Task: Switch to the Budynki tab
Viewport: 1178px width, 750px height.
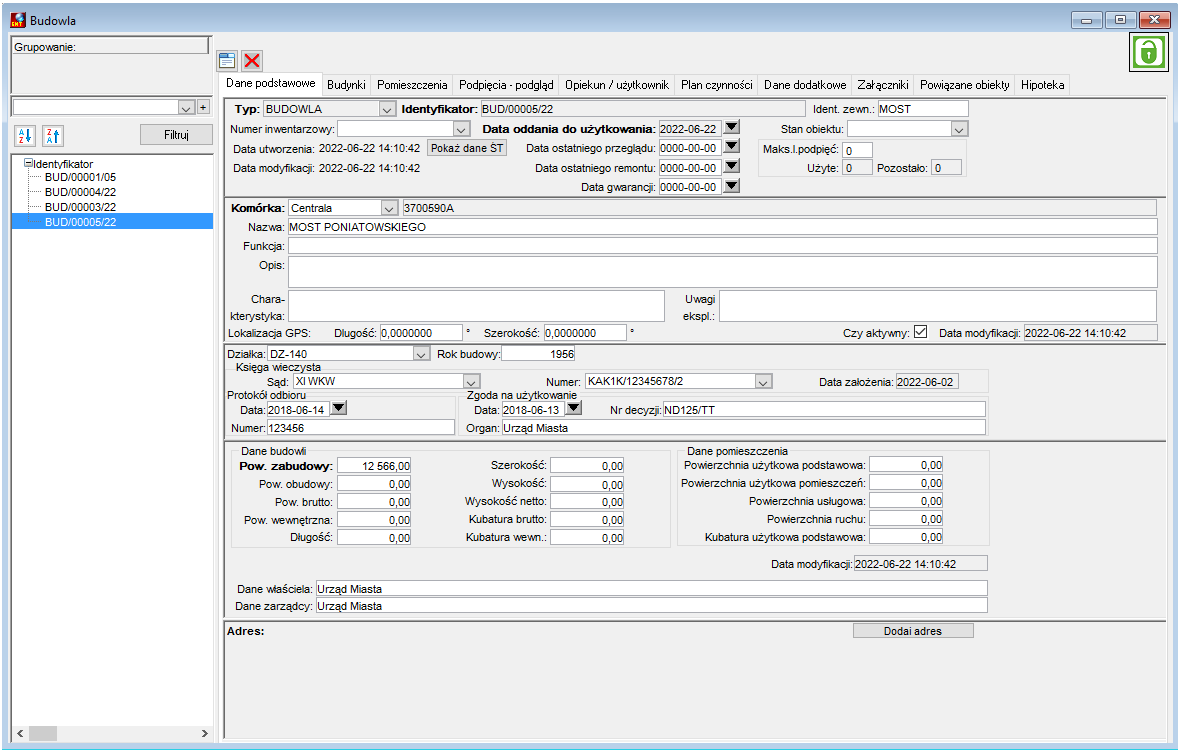Action: tap(346, 85)
